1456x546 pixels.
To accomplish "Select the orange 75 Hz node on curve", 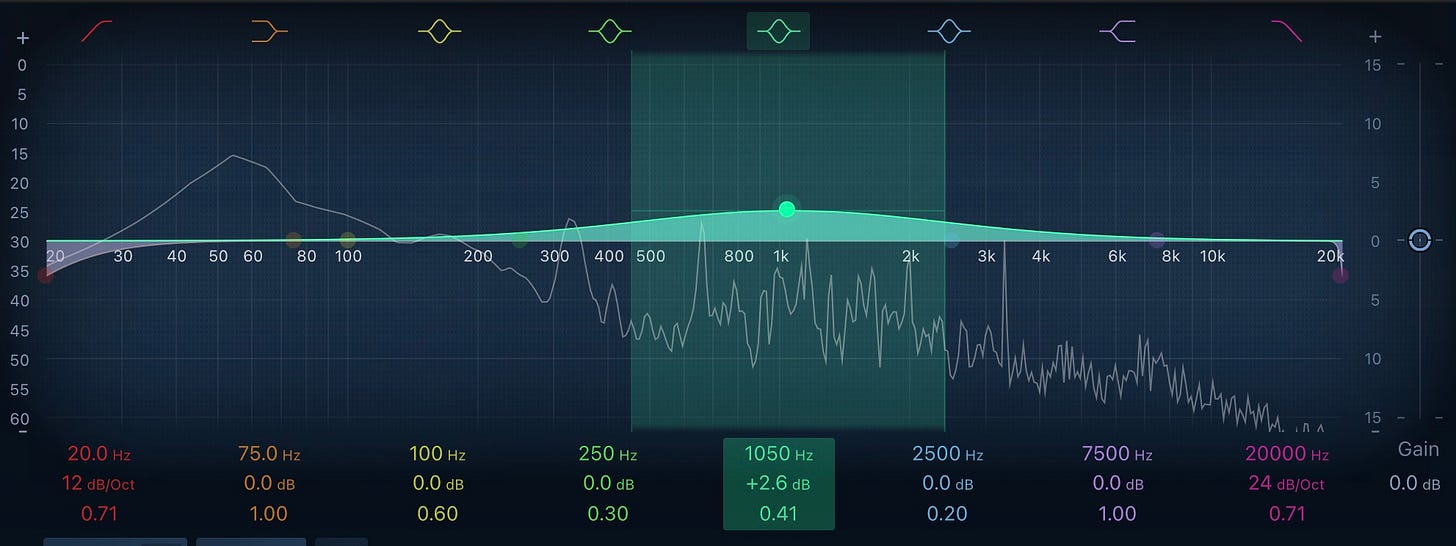I will pos(293,240).
